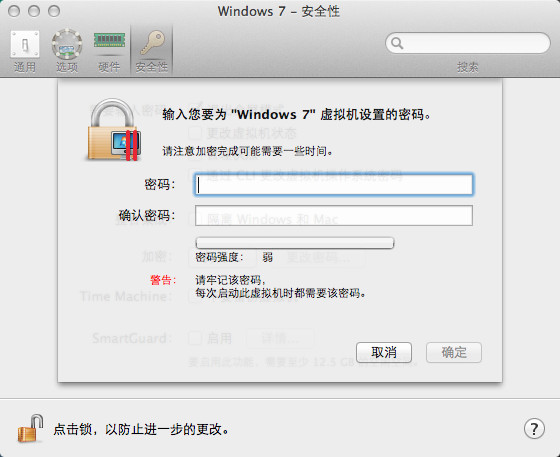Click the red 警告 warning label
This screenshot has height=457, width=560.
click(x=163, y=280)
